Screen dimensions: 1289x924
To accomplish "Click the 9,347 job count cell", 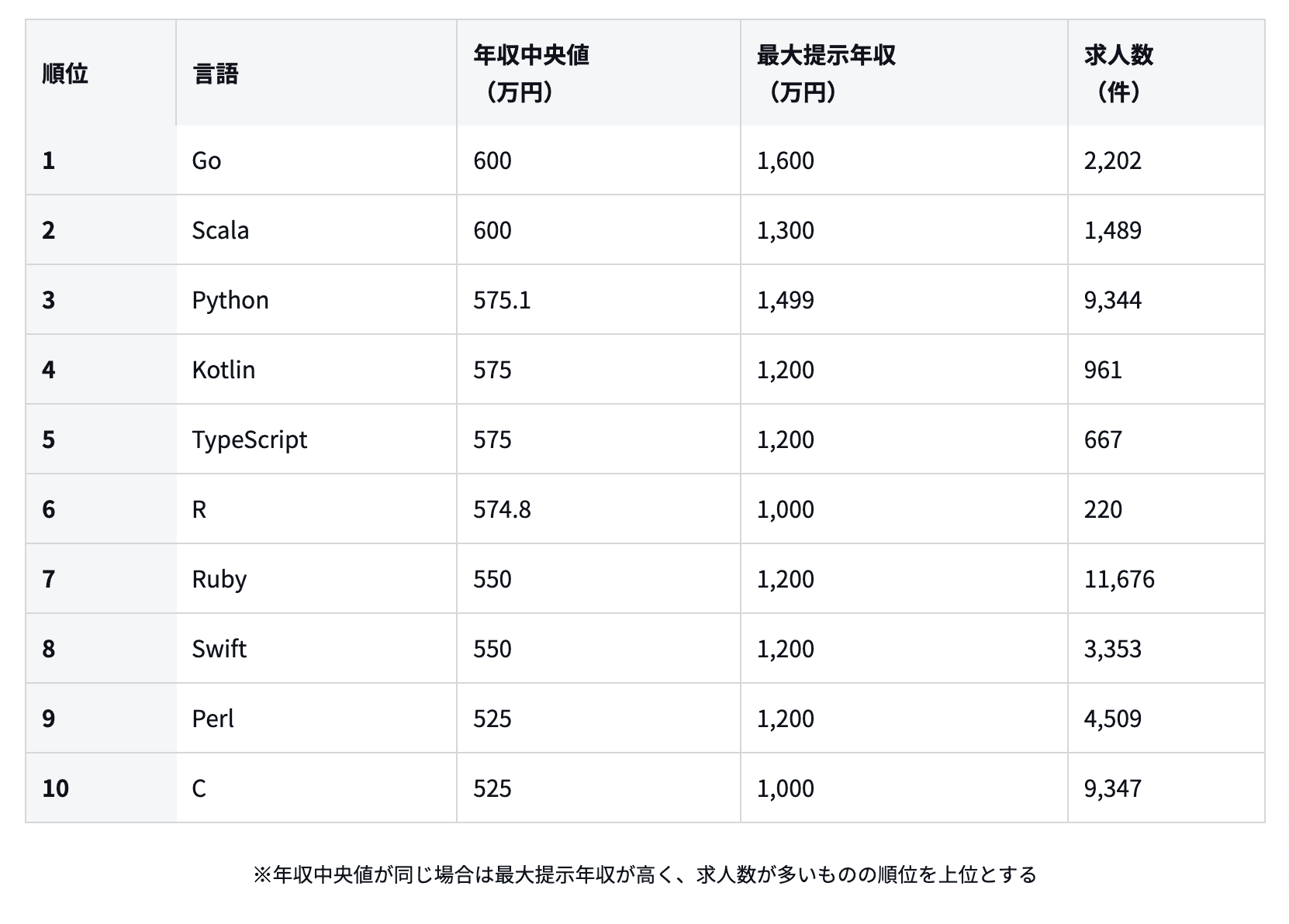I will (x=1112, y=788).
